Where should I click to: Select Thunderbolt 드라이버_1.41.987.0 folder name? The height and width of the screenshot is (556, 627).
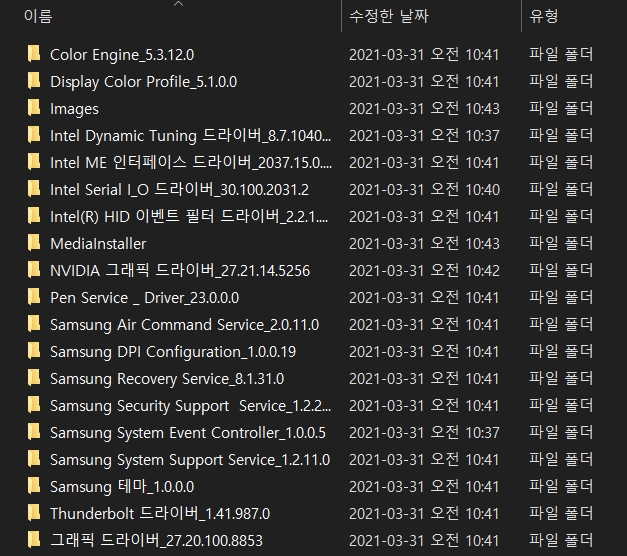point(160,514)
